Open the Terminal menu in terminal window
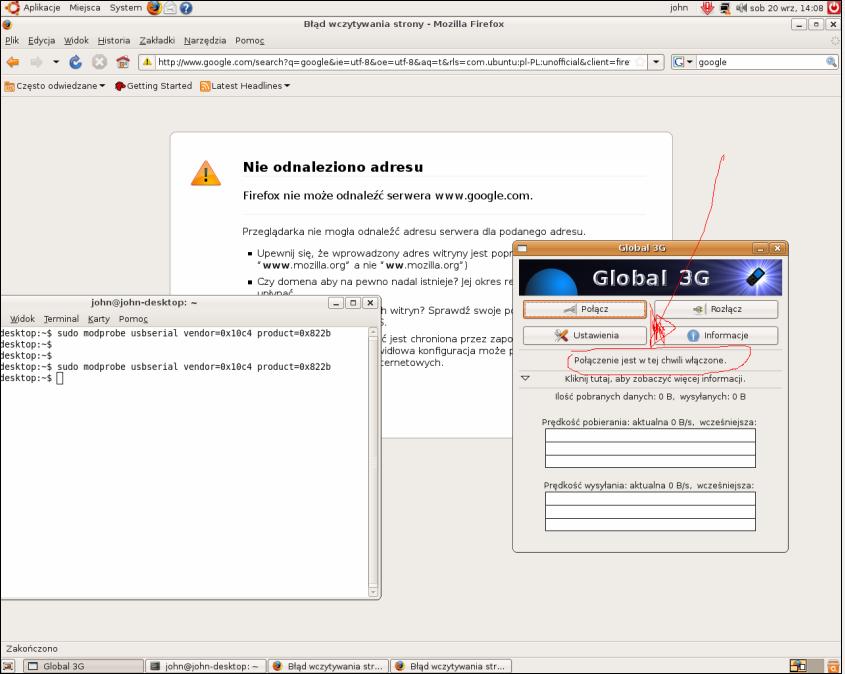The image size is (845, 674). tap(61, 319)
